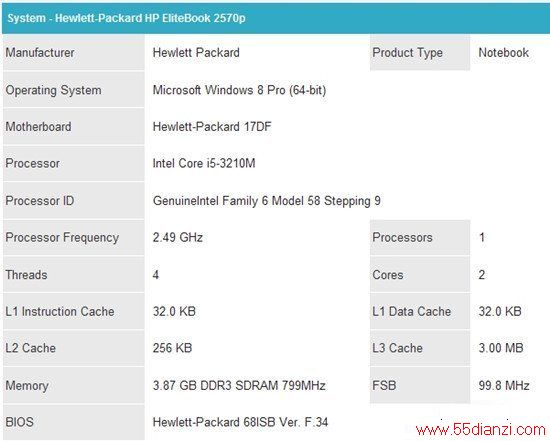Screen dimensions: 550x441
Task: Click the L3 Cache label cell
Action: coord(420,348)
